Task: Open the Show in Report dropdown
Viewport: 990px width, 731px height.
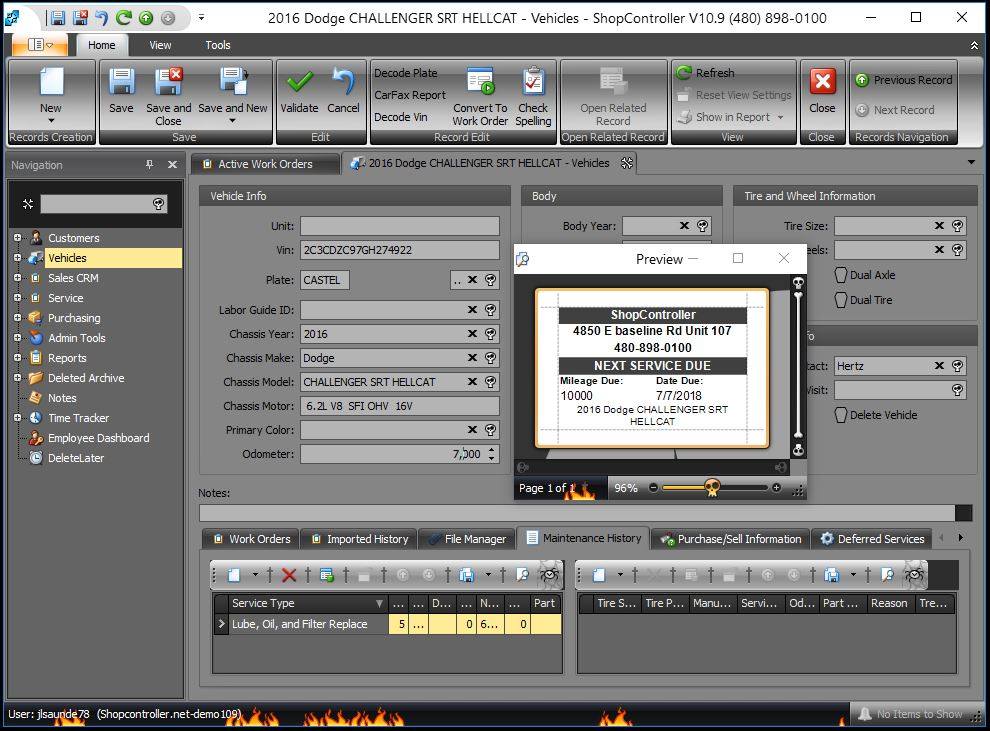Action: [780, 117]
